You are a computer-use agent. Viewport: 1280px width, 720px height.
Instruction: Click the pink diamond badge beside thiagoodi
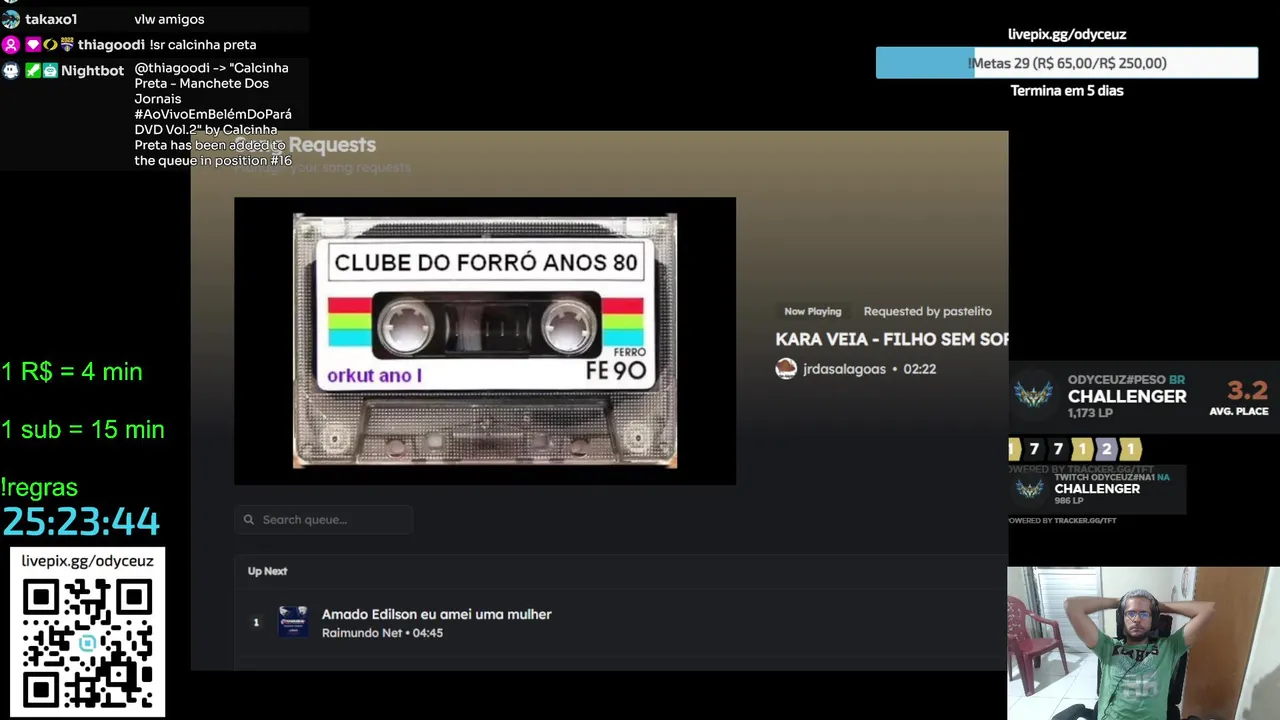(33, 45)
